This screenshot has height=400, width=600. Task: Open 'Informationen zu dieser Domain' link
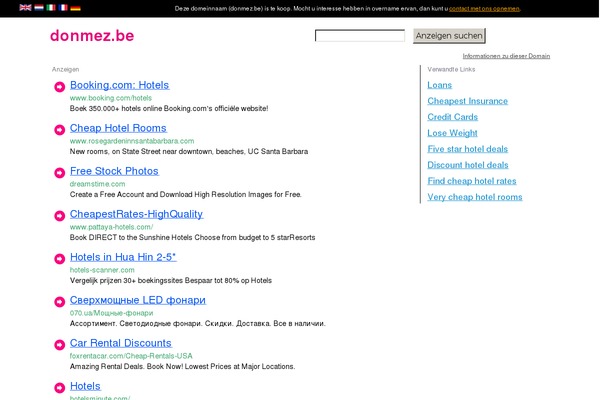coord(506,56)
